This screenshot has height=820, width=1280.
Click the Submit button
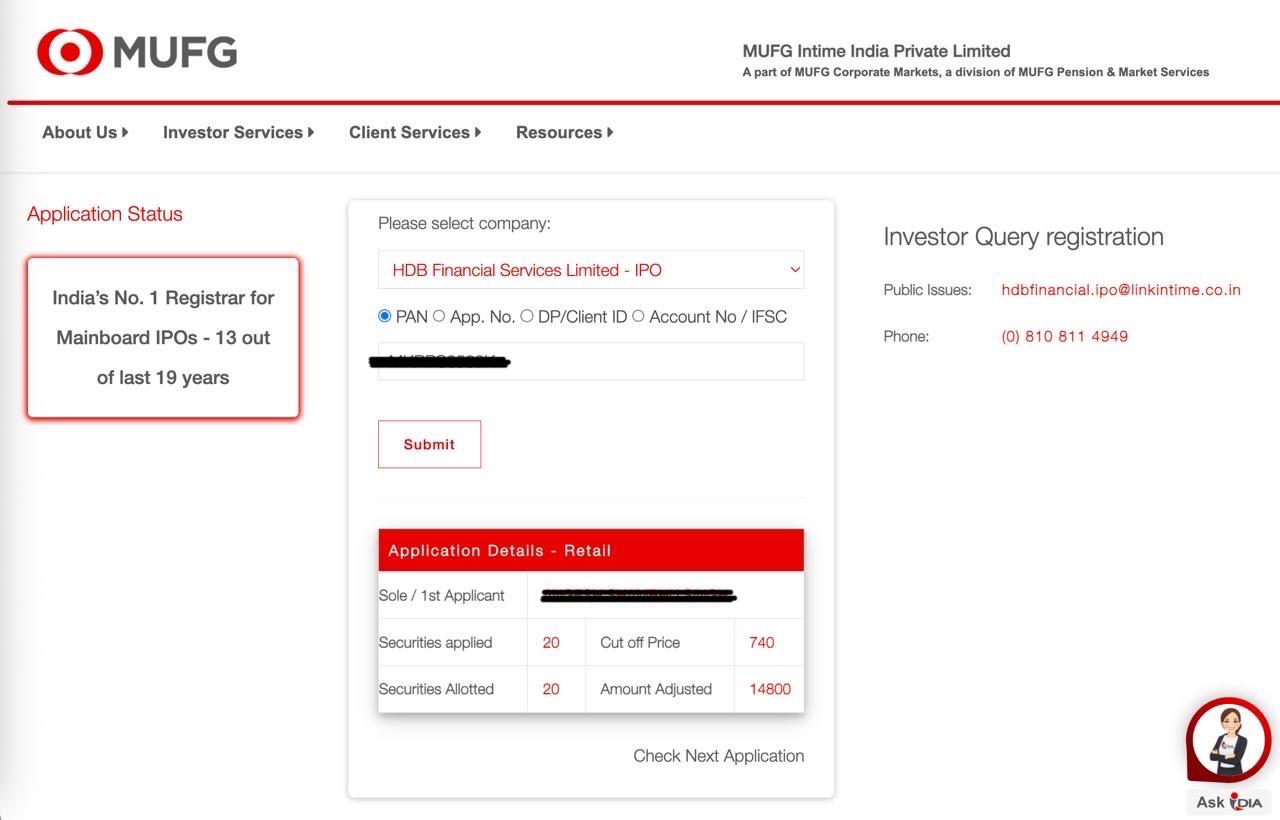pos(428,444)
